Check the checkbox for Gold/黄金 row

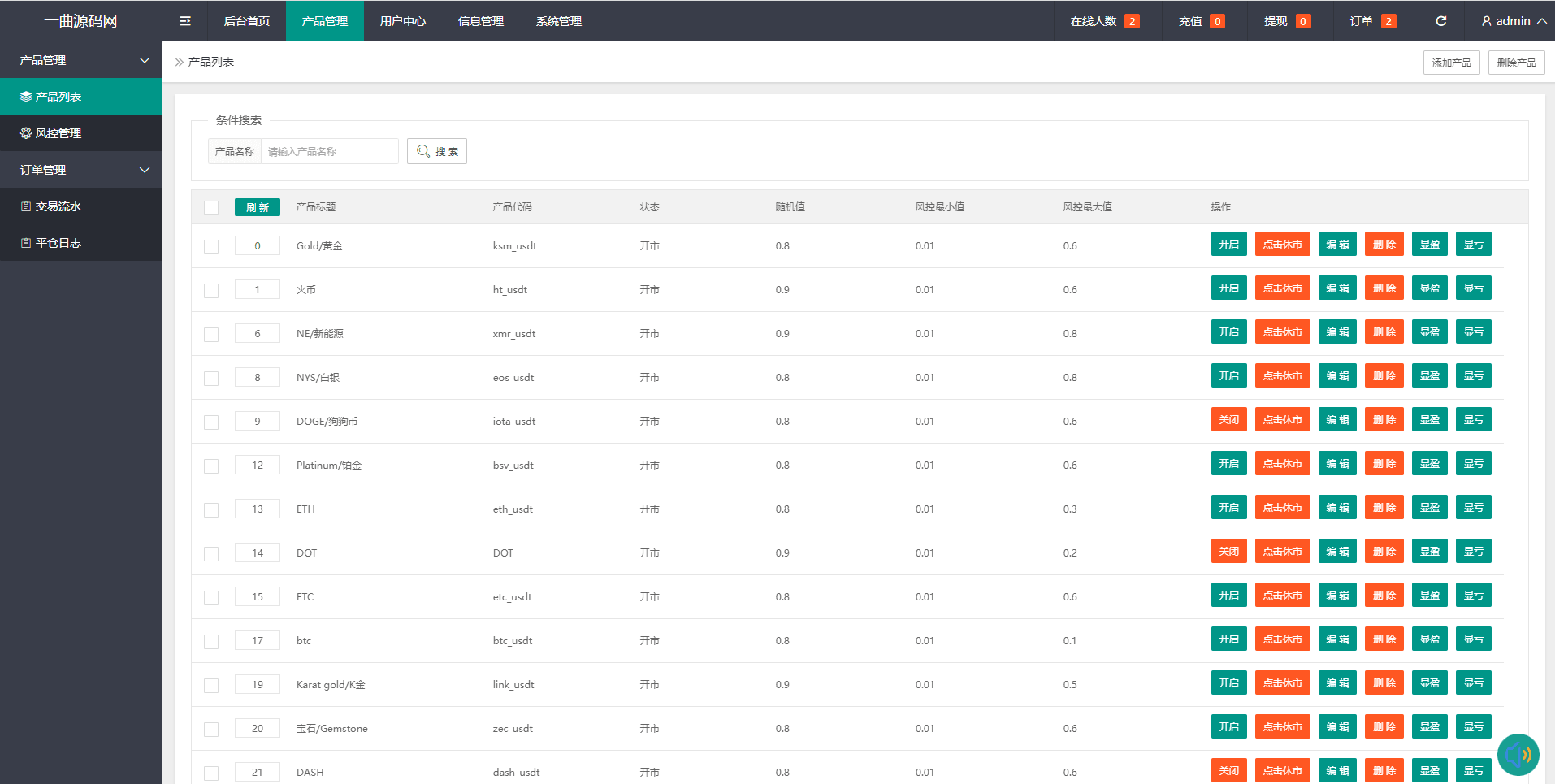[211, 247]
